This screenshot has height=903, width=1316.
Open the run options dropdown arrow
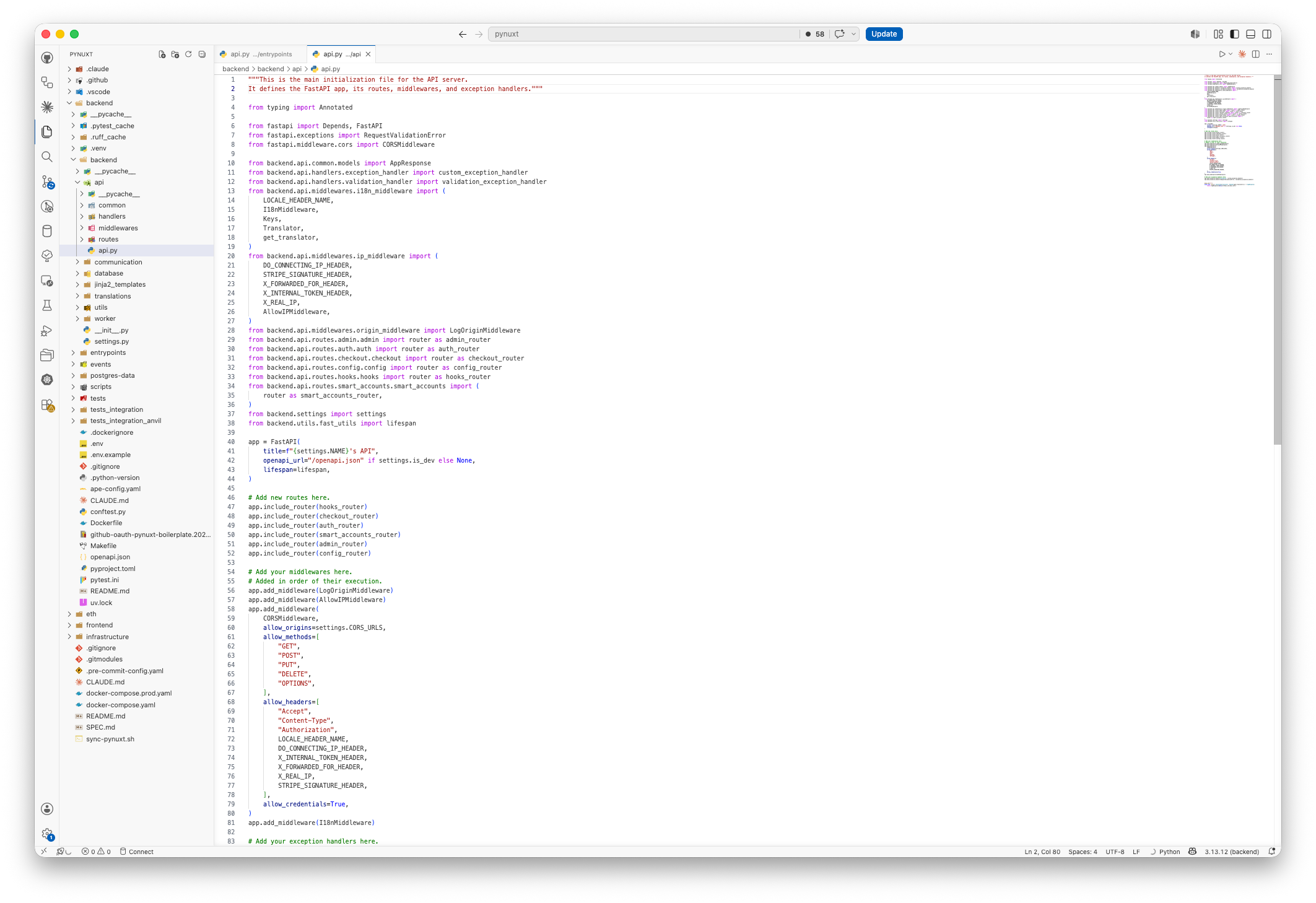point(1231,55)
